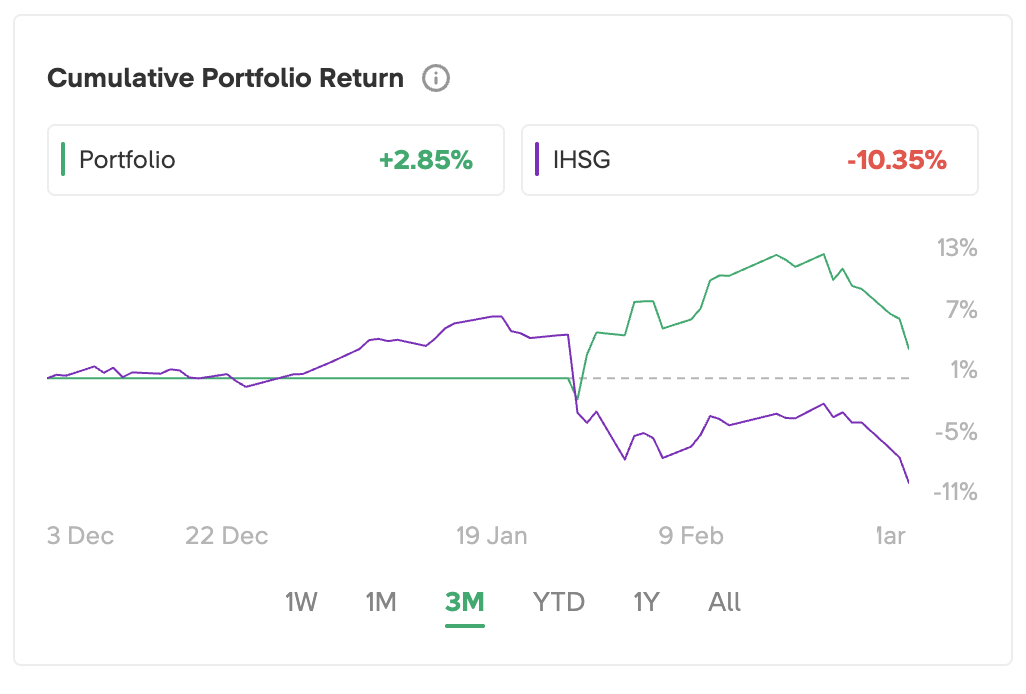Screen dimensions: 1026x694
Task: Switch chart to YTD range
Action: point(559,602)
